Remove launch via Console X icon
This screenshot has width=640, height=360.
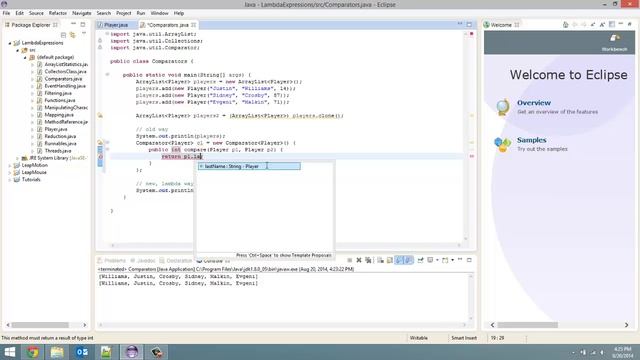click(x=359, y=260)
